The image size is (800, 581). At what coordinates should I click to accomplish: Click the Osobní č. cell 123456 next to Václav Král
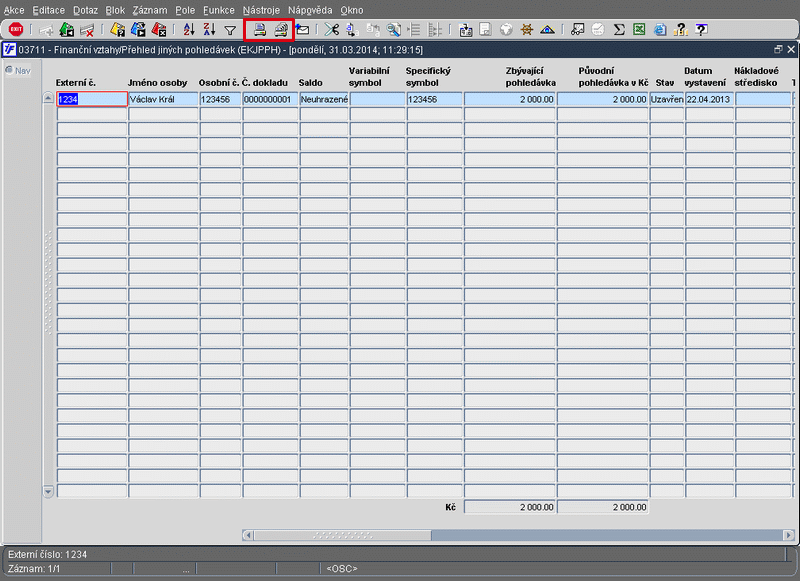[x=220, y=99]
